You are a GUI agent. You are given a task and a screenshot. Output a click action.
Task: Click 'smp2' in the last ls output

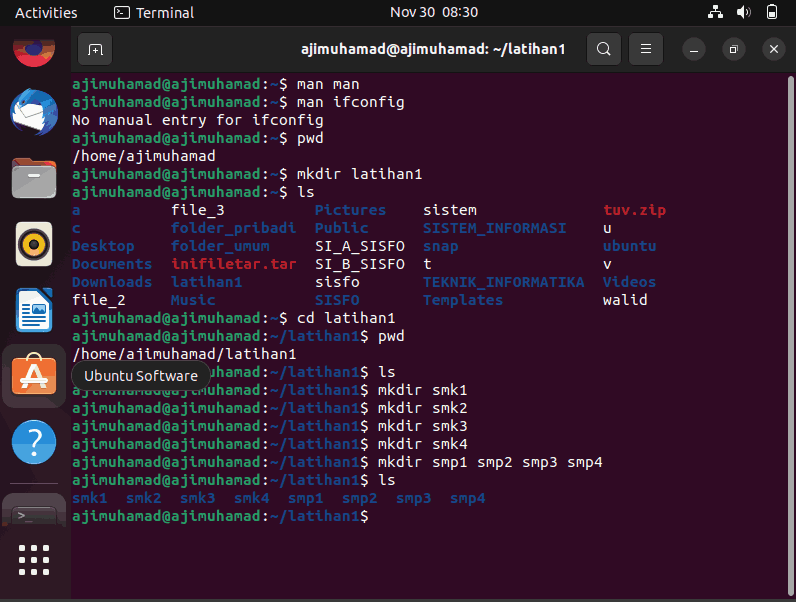click(360, 498)
